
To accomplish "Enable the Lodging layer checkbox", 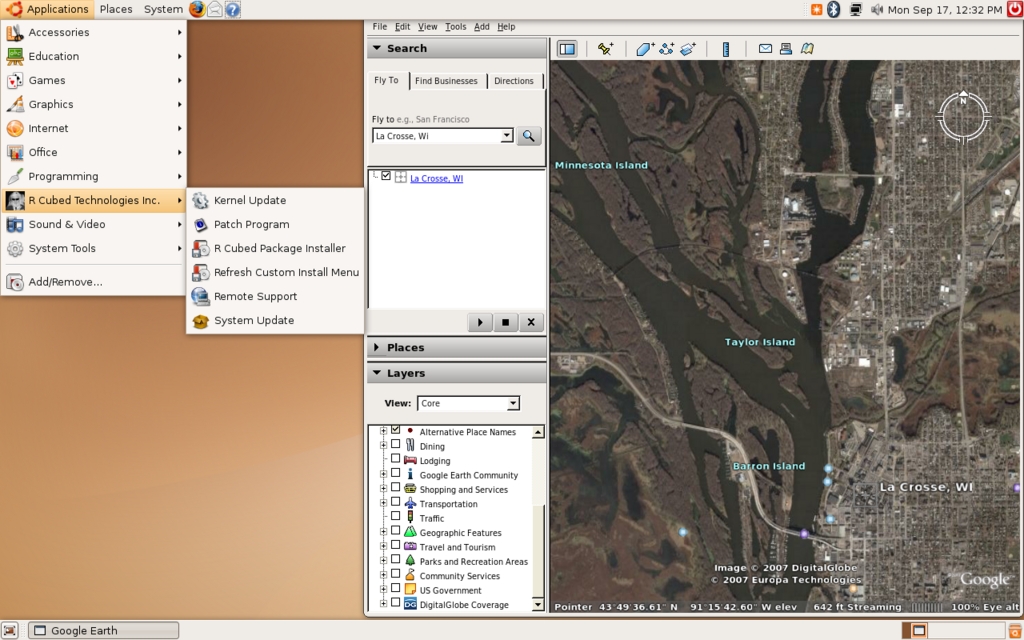I will pos(396,459).
